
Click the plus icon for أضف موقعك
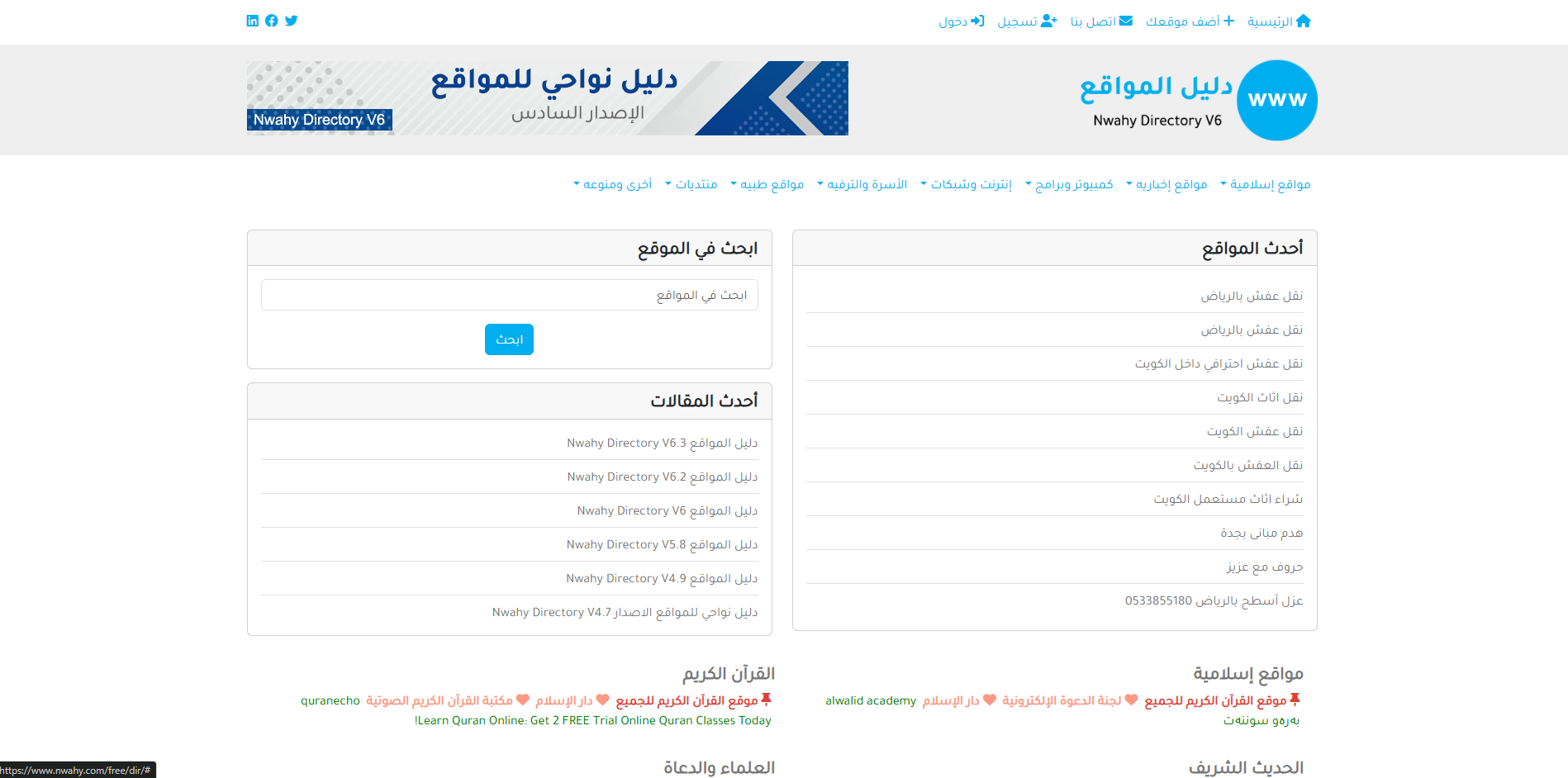[x=1230, y=20]
